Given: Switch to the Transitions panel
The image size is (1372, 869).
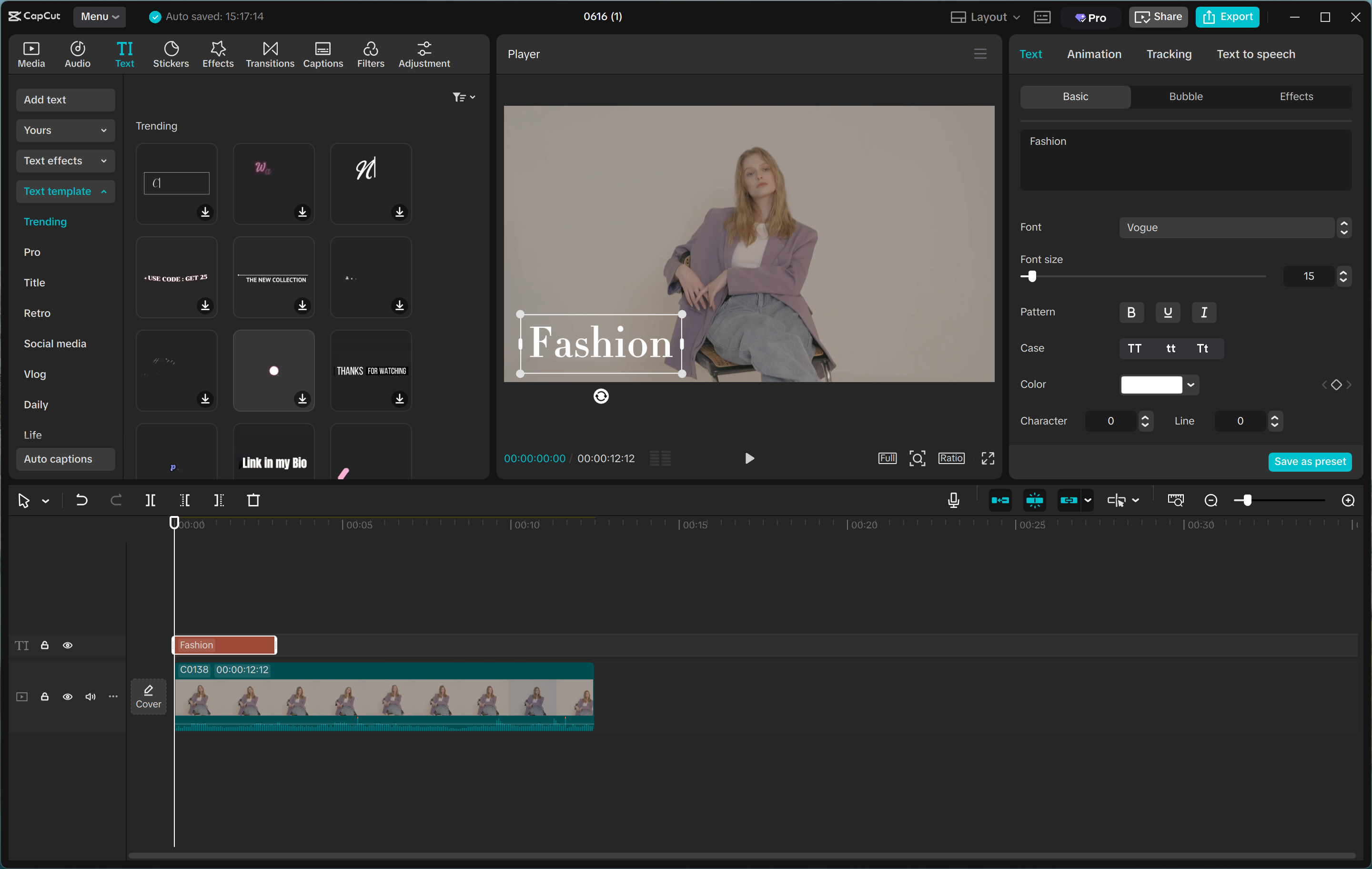Looking at the screenshot, I should [x=270, y=53].
